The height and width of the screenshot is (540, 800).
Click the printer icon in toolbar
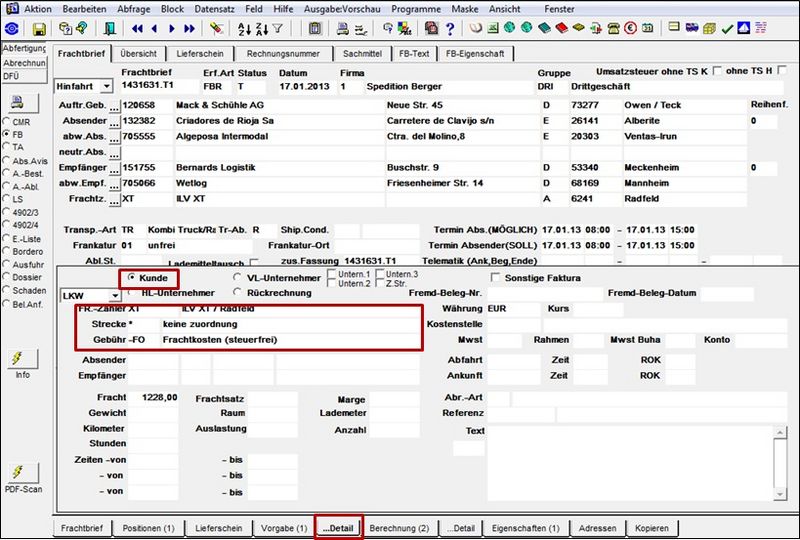(x=342, y=29)
